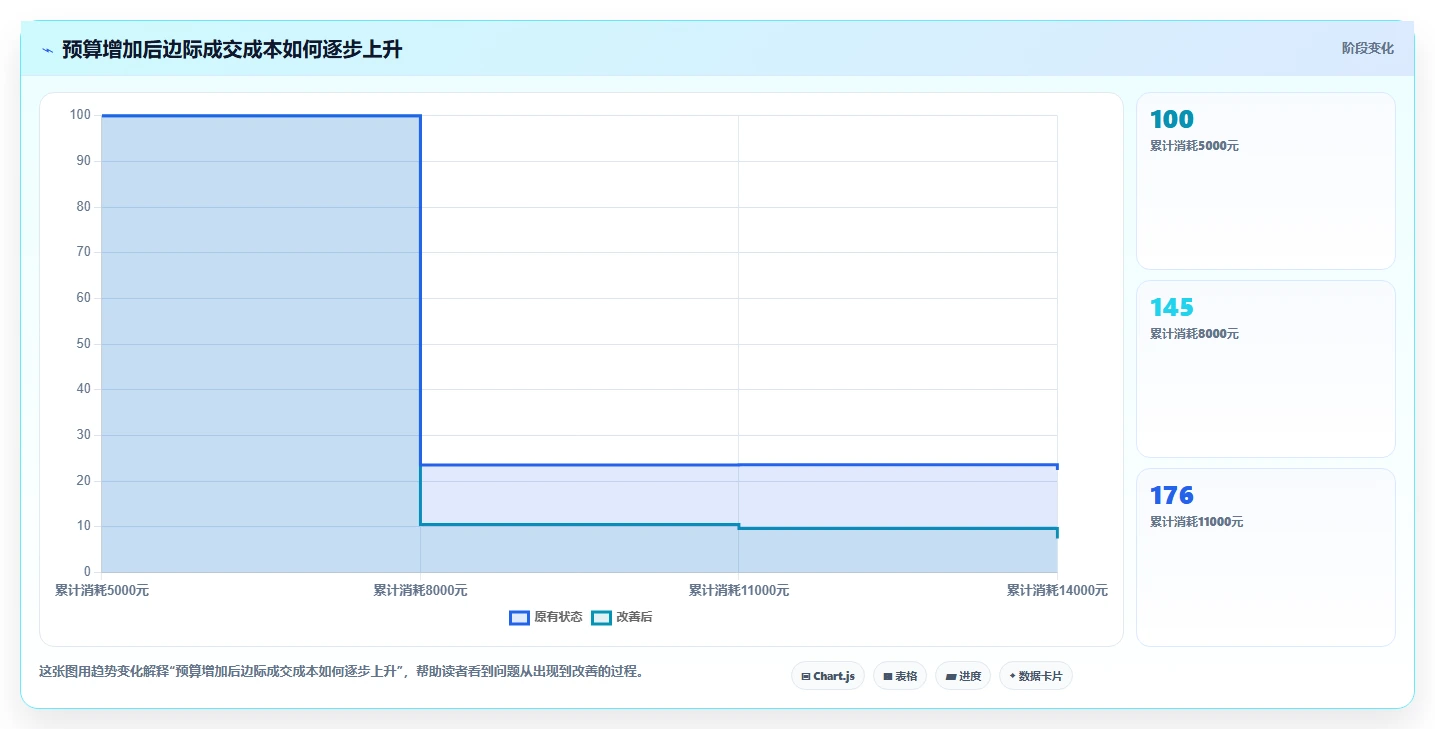This screenshot has width=1435, height=729.
Task: Click x-axis label 累计消耗11000元 on the chart
Action: pyautogui.click(x=739, y=590)
